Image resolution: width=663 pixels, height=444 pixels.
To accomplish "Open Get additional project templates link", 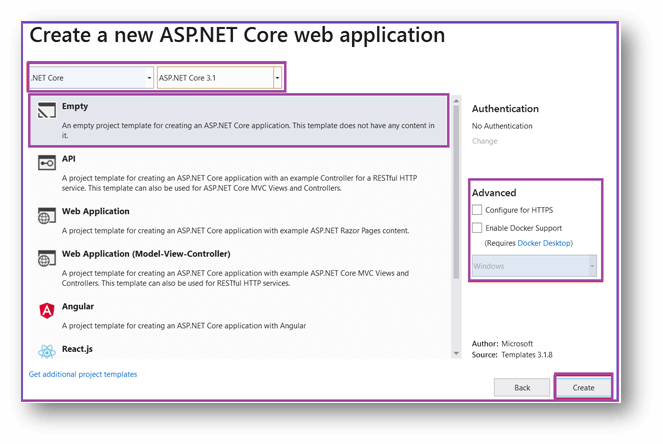I will (x=83, y=374).
